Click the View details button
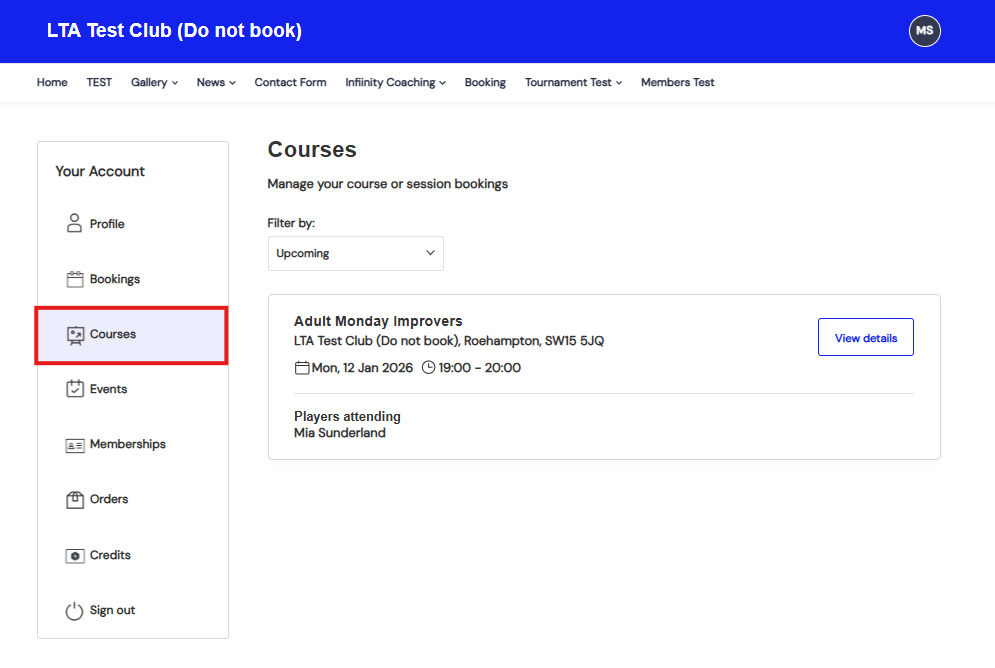 coord(865,338)
